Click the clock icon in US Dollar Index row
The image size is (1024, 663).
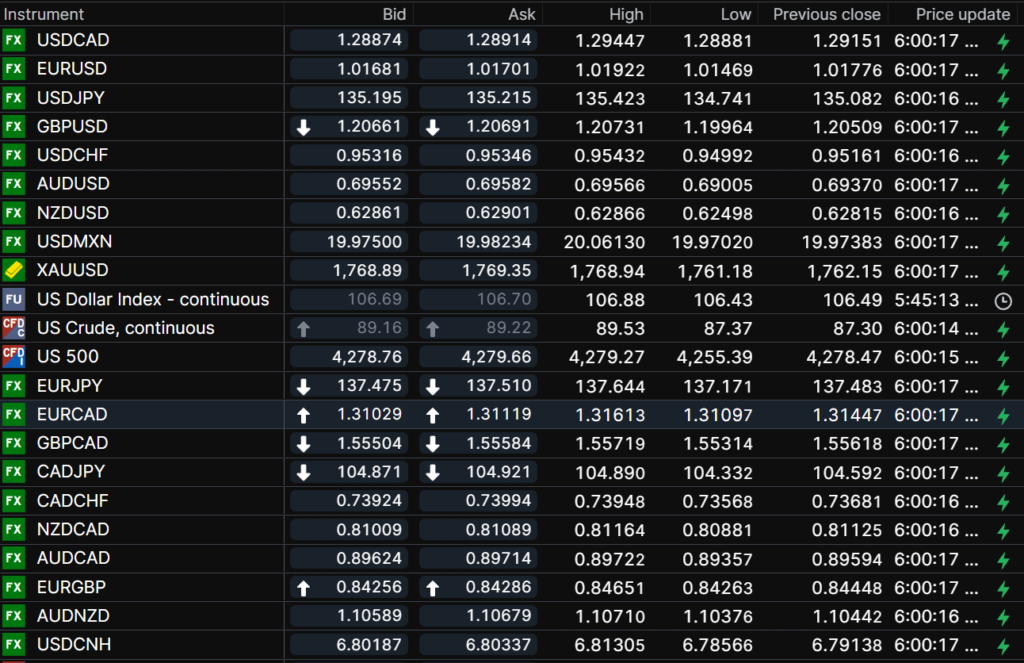1003,300
